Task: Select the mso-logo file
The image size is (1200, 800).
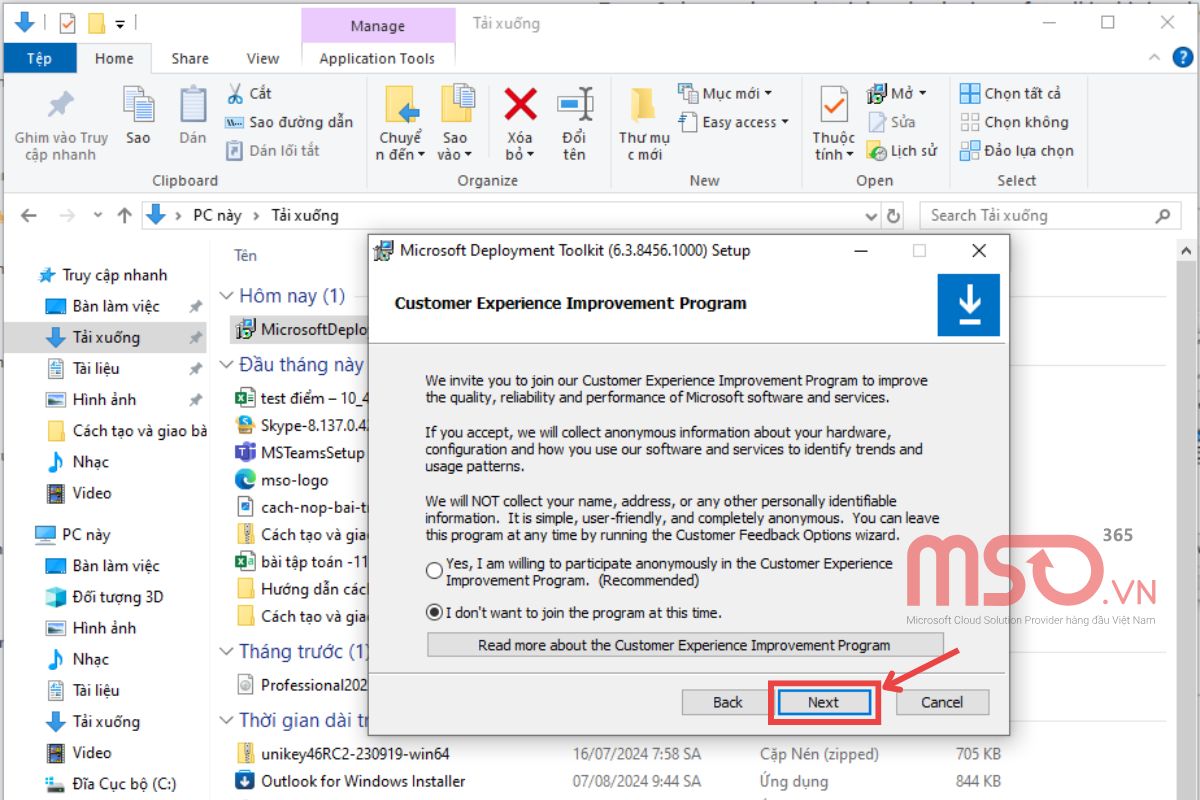Action: [282, 479]
